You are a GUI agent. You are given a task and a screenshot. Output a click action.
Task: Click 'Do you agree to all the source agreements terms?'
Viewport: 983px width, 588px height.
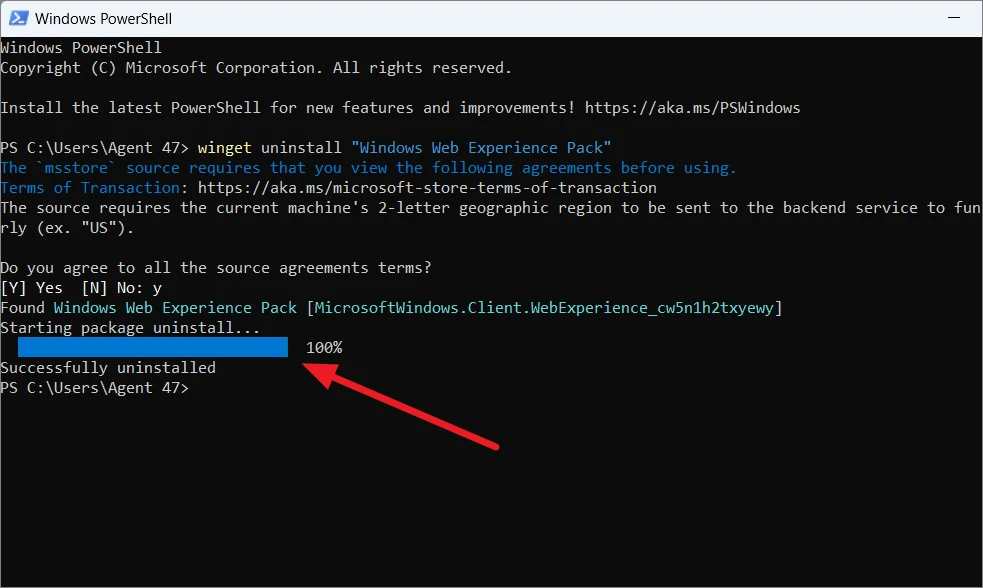click(x=216, y=268)
